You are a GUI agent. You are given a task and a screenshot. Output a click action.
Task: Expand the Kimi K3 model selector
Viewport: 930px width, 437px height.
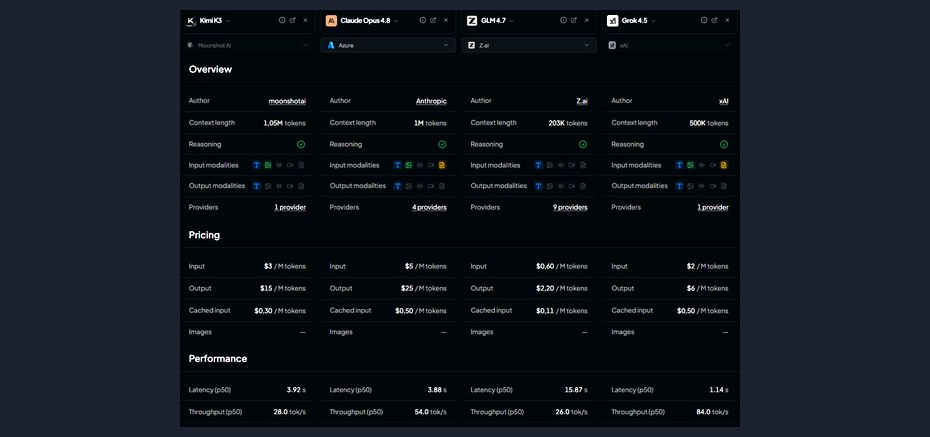[228, 21]
